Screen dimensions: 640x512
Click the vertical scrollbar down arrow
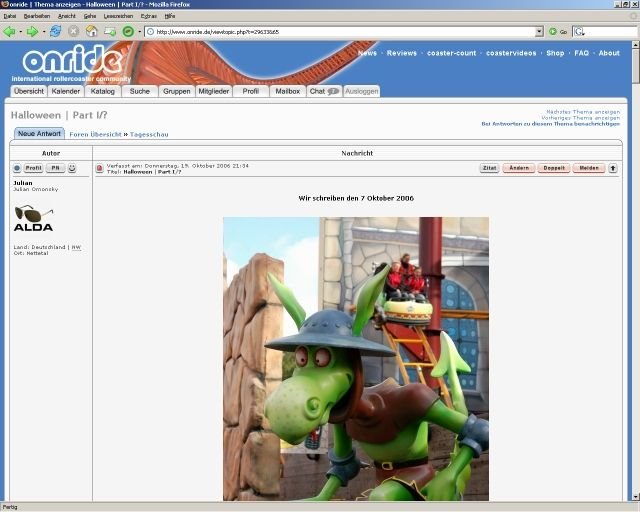635,496
